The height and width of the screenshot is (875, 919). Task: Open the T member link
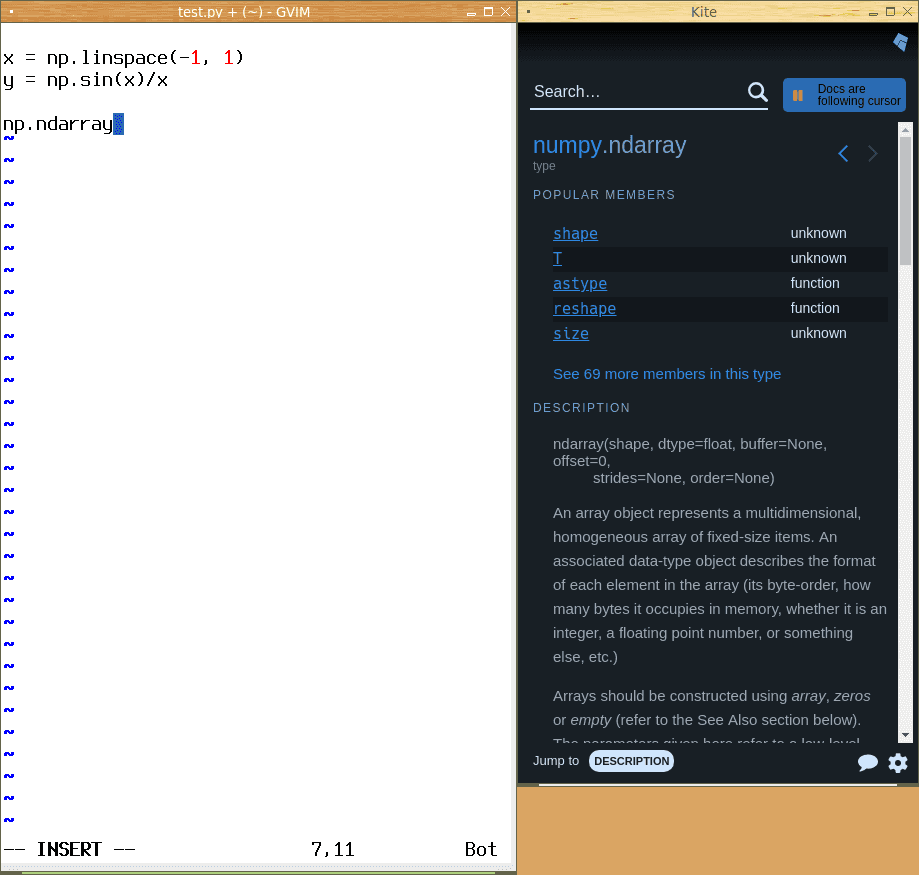click(x=557, y=258)
